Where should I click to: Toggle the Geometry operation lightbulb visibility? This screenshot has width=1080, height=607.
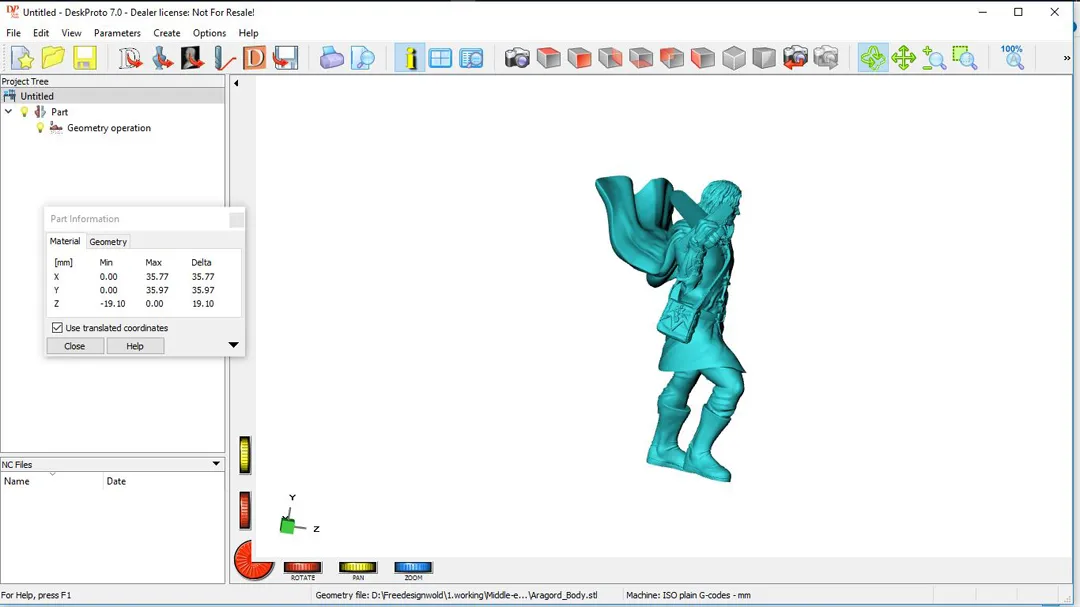coord(40,127)
